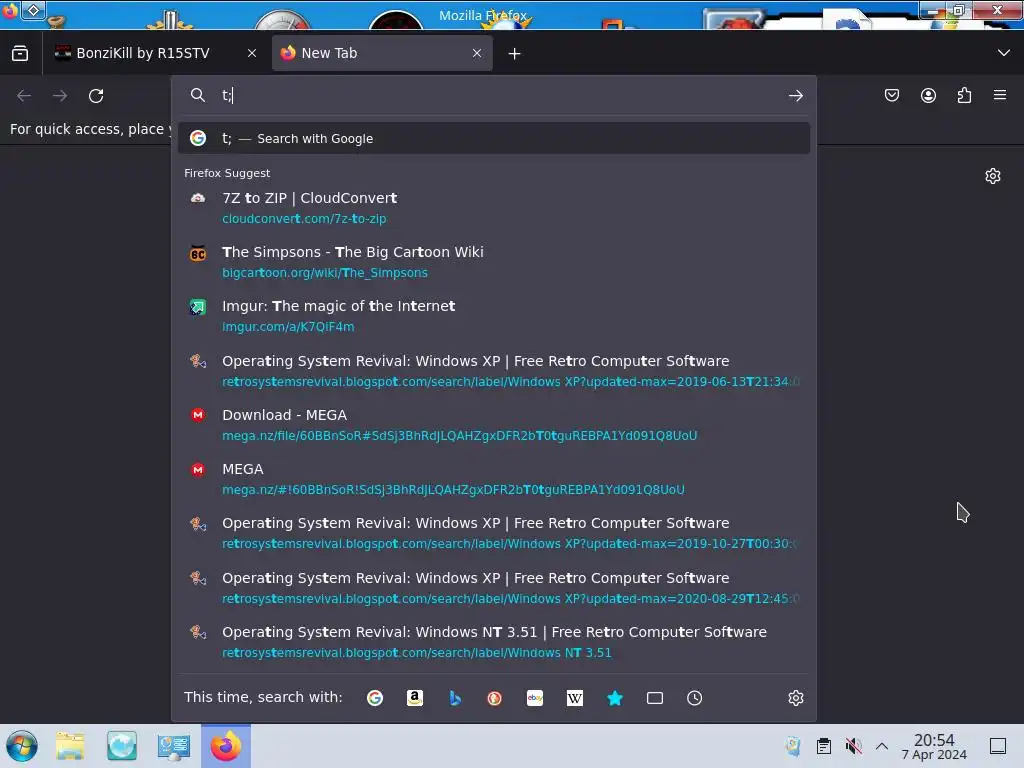Viewport: 1024px width, 768px height.
Task: Click the Firefox taskbar button
Action: (226, 746)
